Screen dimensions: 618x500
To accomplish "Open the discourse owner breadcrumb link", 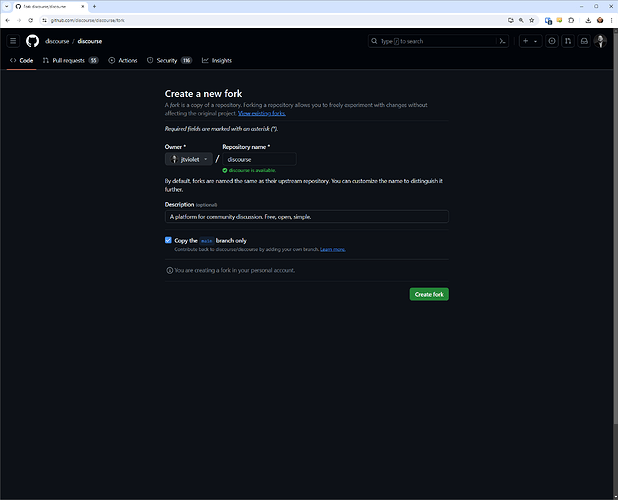I will click(x=57, y=41).
